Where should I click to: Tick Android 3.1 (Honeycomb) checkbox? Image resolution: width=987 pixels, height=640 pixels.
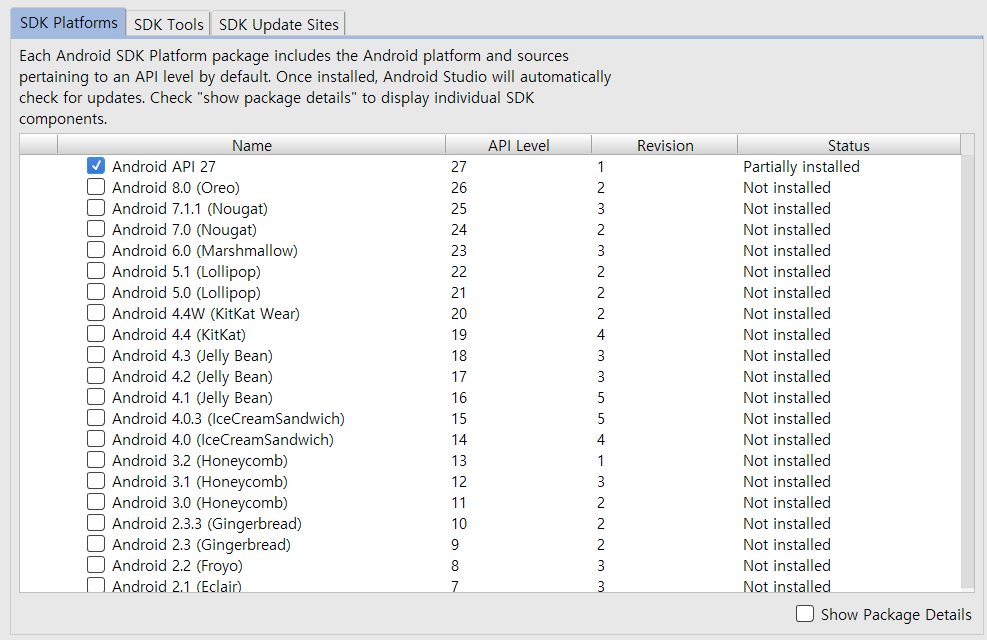coord(96,481)
